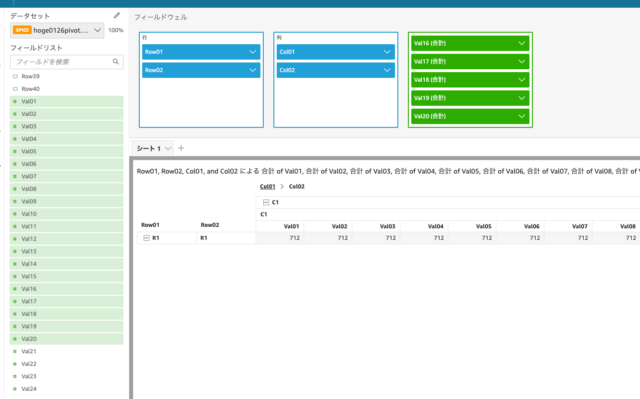Viewport: 640px width, 399px height.
Task: Click the Col01 breadcrumb link
Action: [267, 186]
